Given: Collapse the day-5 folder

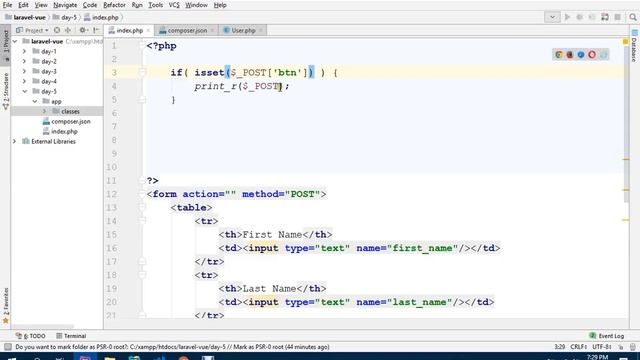Looking at the screenshot, I should click(24, 91).
